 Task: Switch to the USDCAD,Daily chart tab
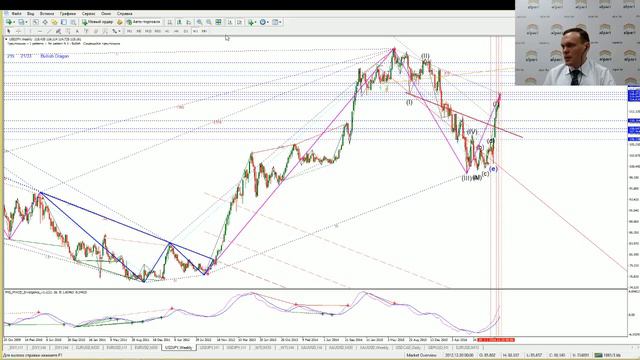coord(407,348)
